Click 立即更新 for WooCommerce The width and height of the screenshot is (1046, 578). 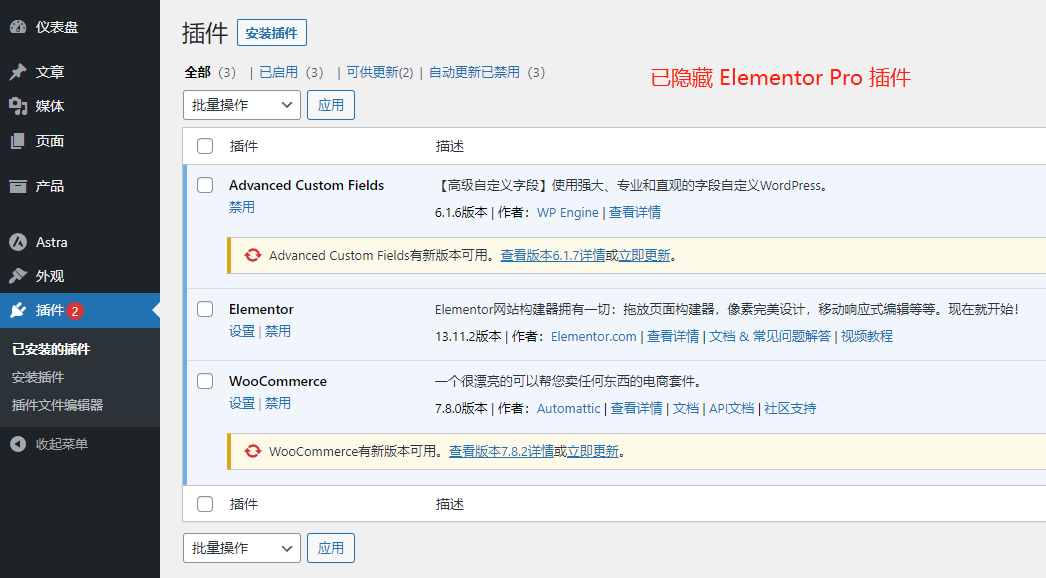593,451
